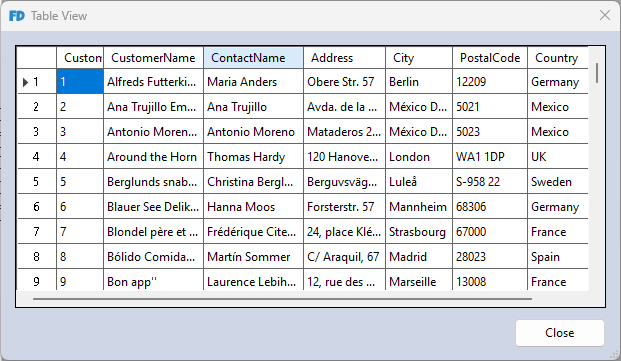Click the Frédérique Cite... cell

(253, 232)
